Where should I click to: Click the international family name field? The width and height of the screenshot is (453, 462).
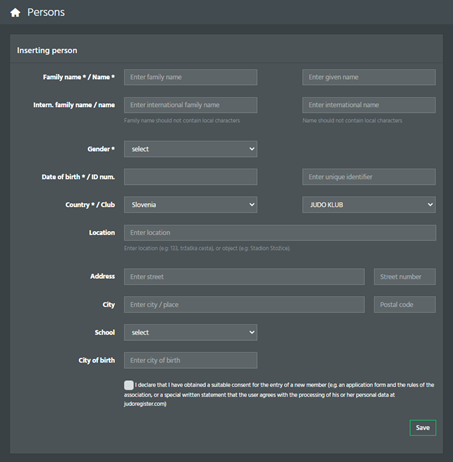191,105
